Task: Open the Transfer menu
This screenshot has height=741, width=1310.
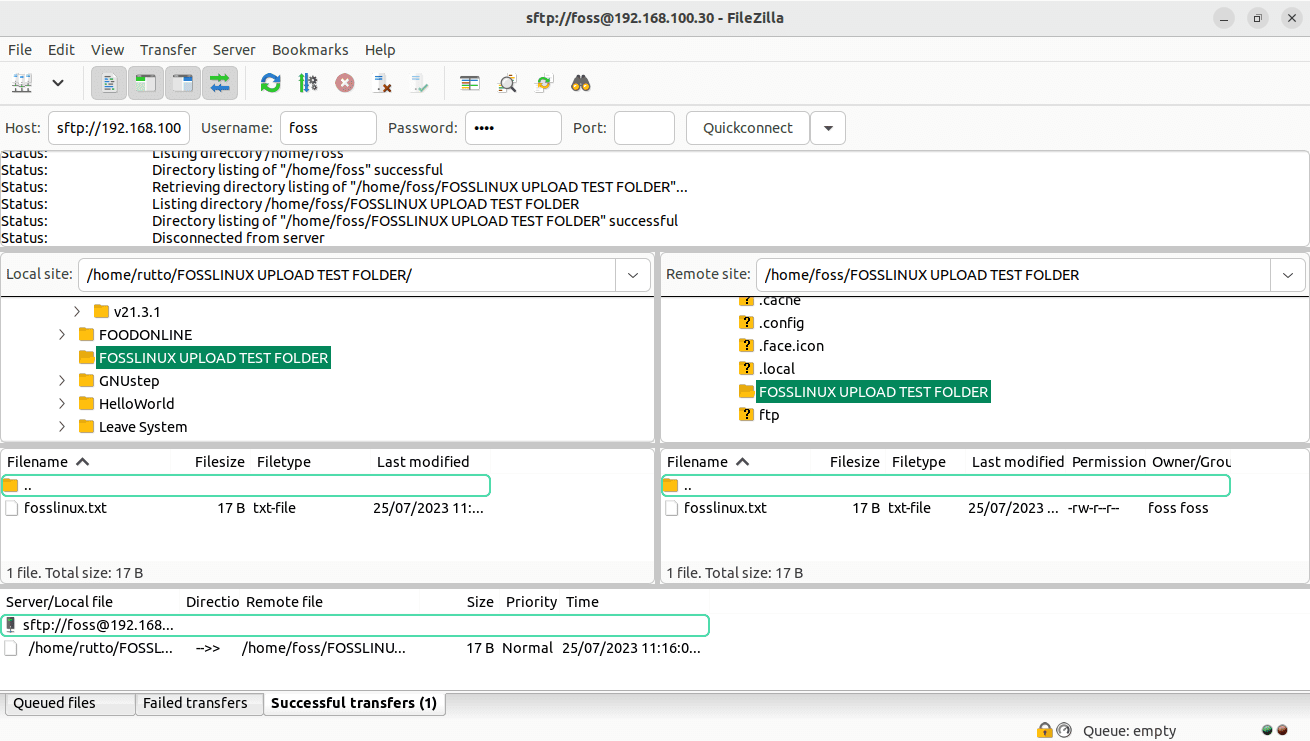Action: tap(168, 49)
